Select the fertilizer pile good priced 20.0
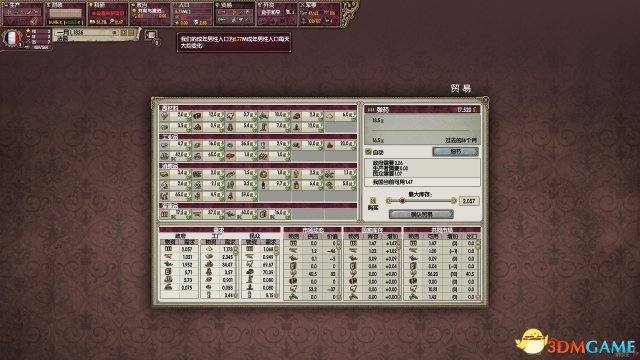The width and height of the screenshot is (640, 360). coord(341,144)
